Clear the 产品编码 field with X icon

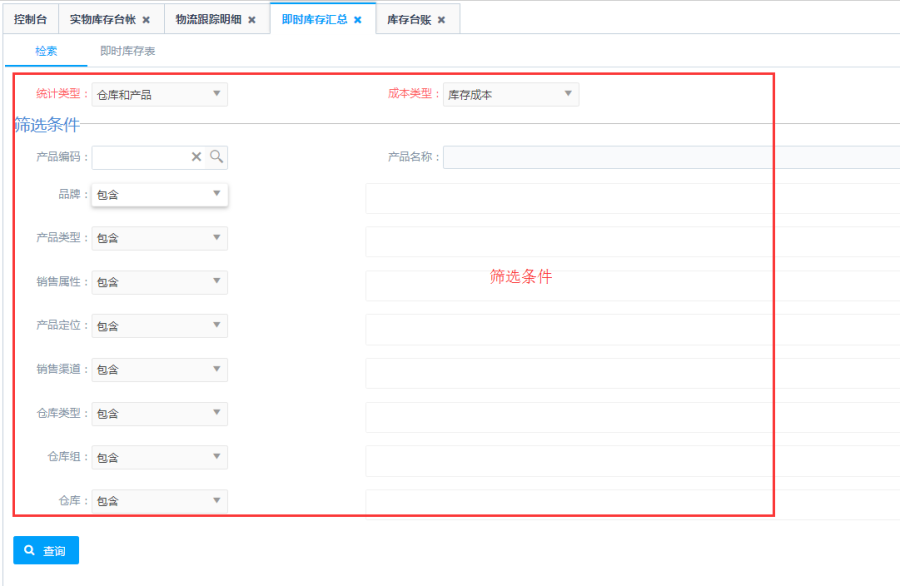click(x=196, y=157)
